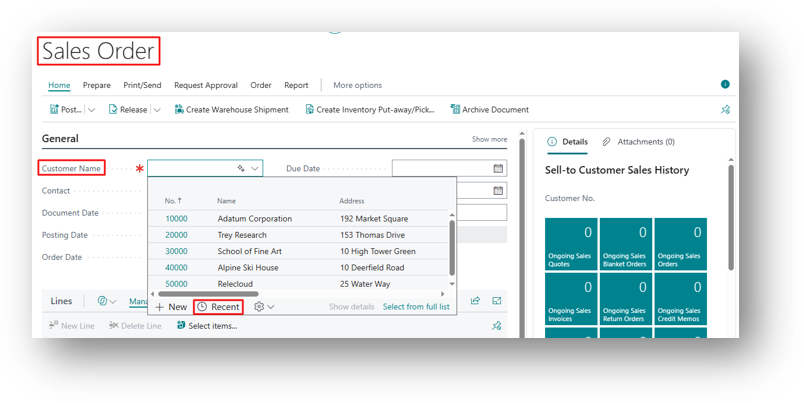
Task: Expand the Lines section to full screen
Action: click(x=496, y=300)
